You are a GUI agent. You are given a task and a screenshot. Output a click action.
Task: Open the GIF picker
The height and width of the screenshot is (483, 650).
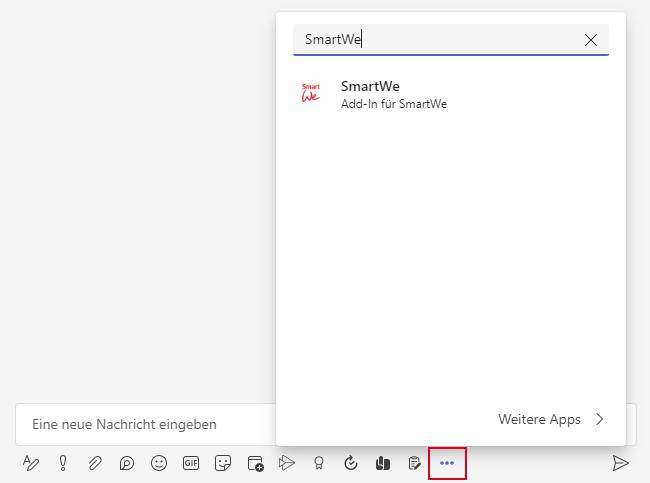coord(191,463)
